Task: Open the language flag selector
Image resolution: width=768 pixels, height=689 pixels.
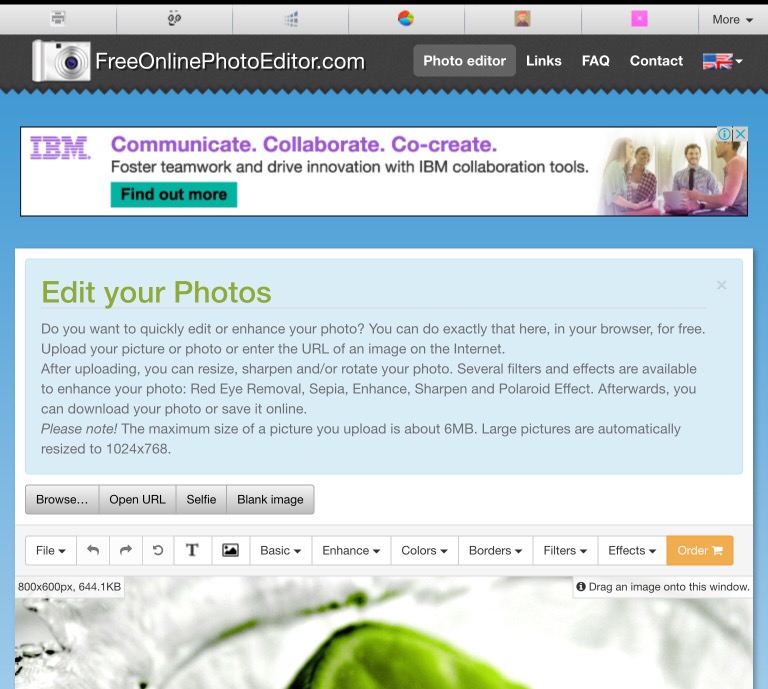Action: click(x=722, y=61)
